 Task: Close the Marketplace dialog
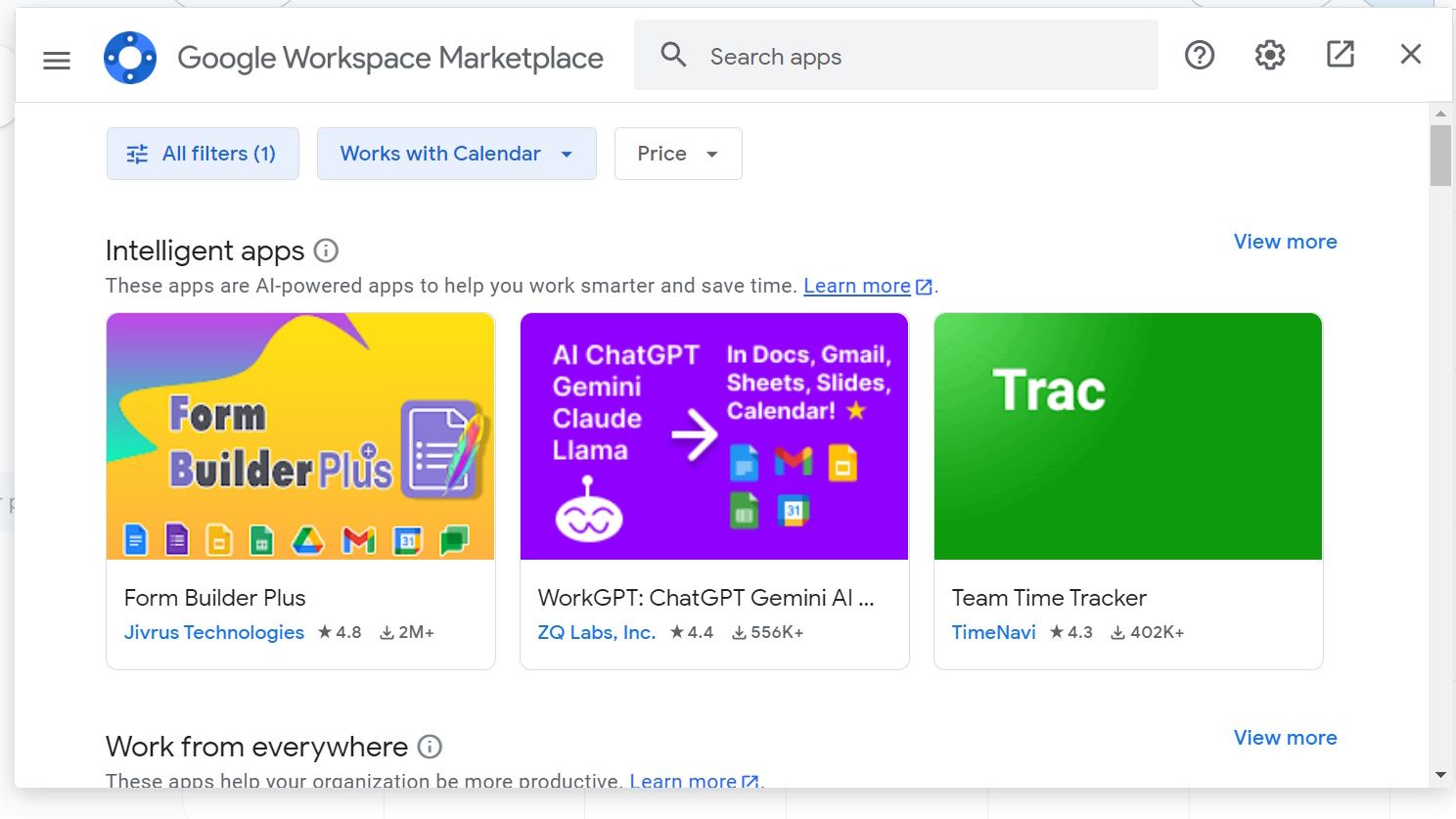(x=1410, y=54)
